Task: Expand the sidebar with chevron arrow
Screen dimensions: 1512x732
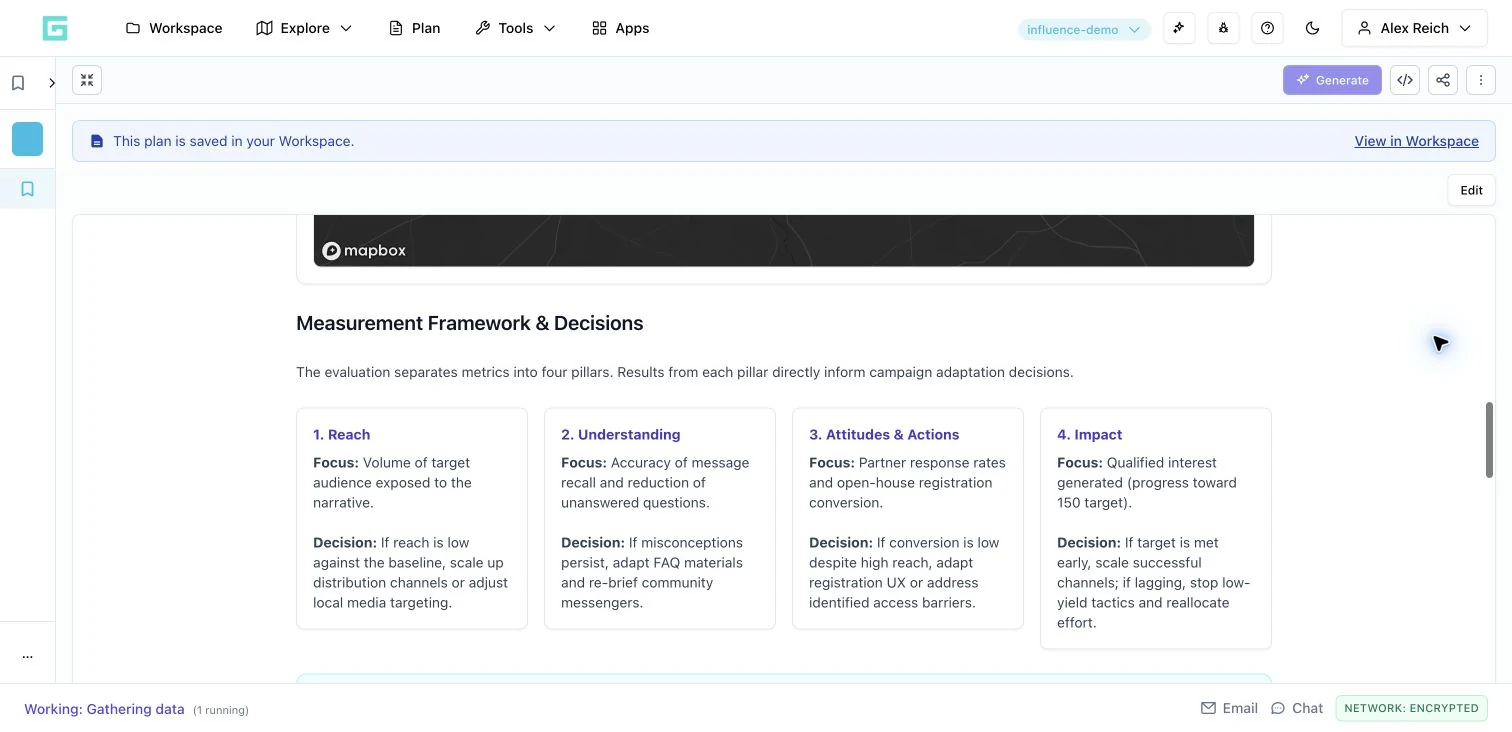Action: click(52, 83)
